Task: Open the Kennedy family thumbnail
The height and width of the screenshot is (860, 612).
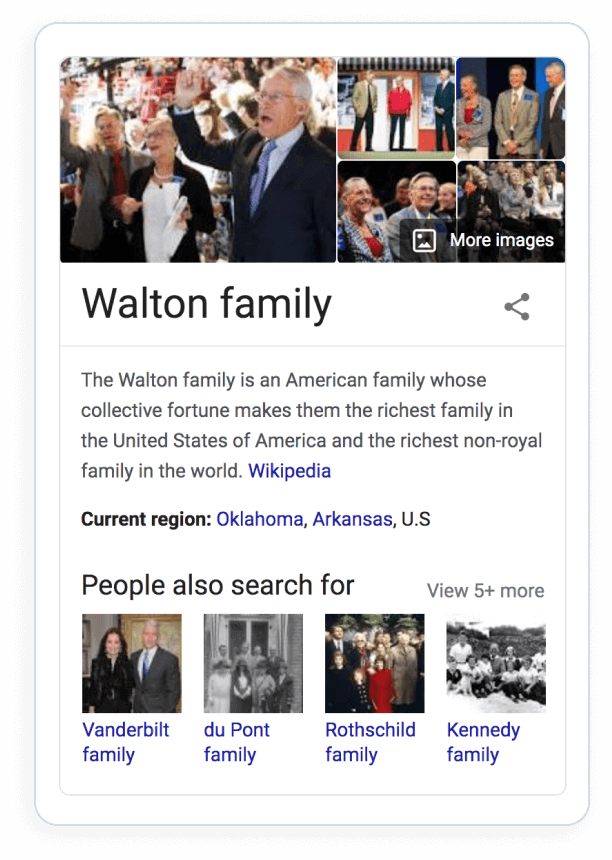Action: (x=496, y=663)
